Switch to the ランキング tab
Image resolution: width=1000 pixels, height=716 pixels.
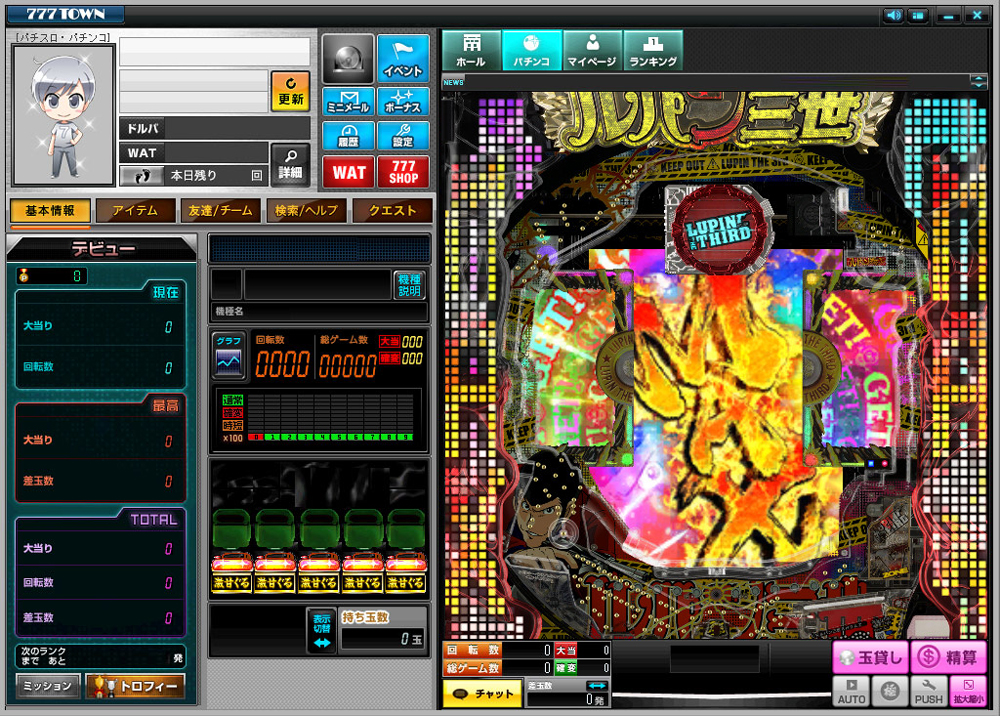click(653, 50)
